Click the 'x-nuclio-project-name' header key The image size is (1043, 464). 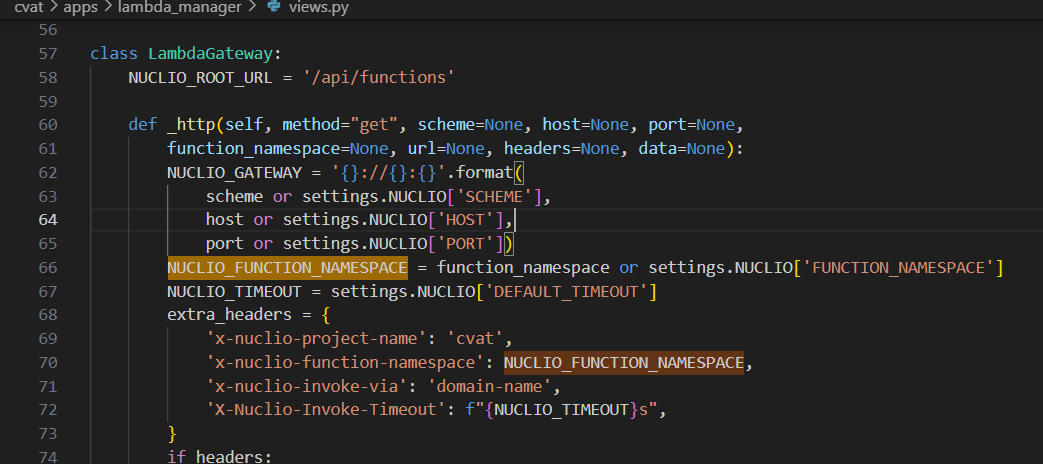pos(316,339)
